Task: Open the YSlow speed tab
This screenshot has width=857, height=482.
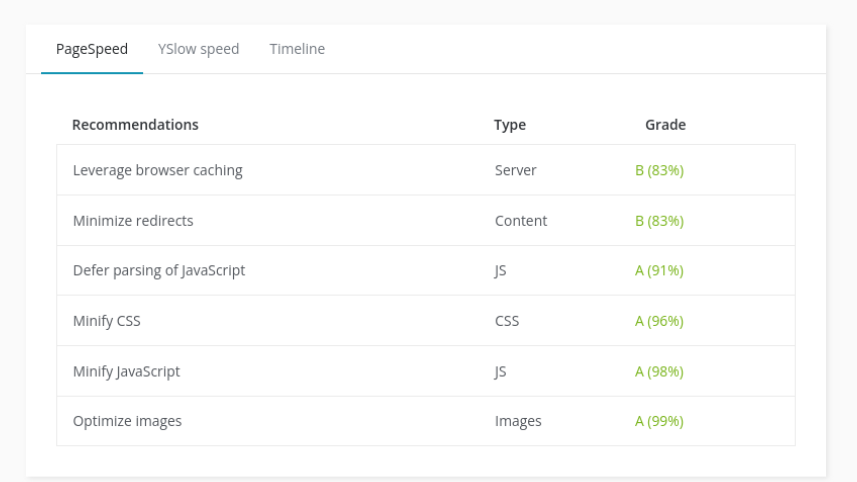Action: (198, 49)
